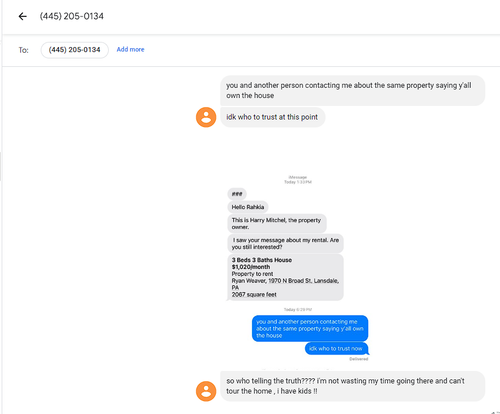Click the 'I saw your message about my rental' bubble
The image size is (500, 414).
pyautogui.click(x=285, y=243)
